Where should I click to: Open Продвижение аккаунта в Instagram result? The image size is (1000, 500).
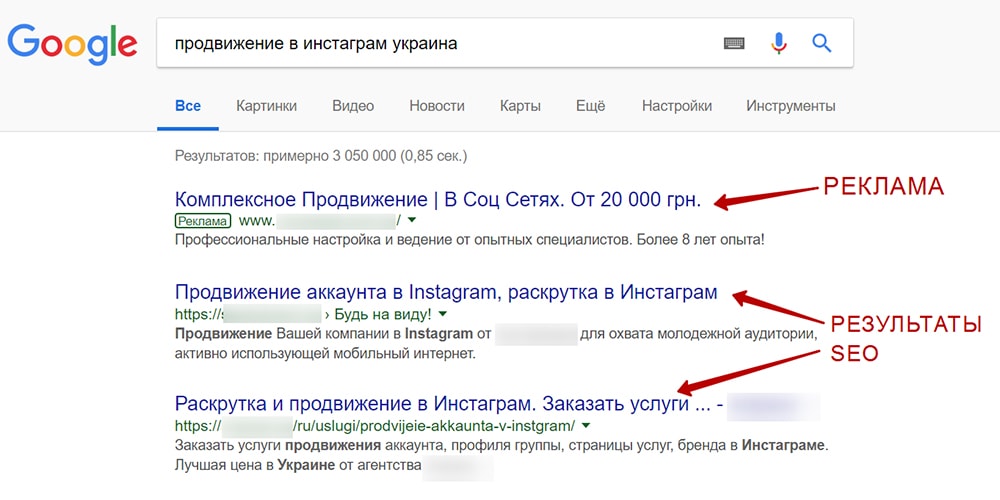(446, 292)
